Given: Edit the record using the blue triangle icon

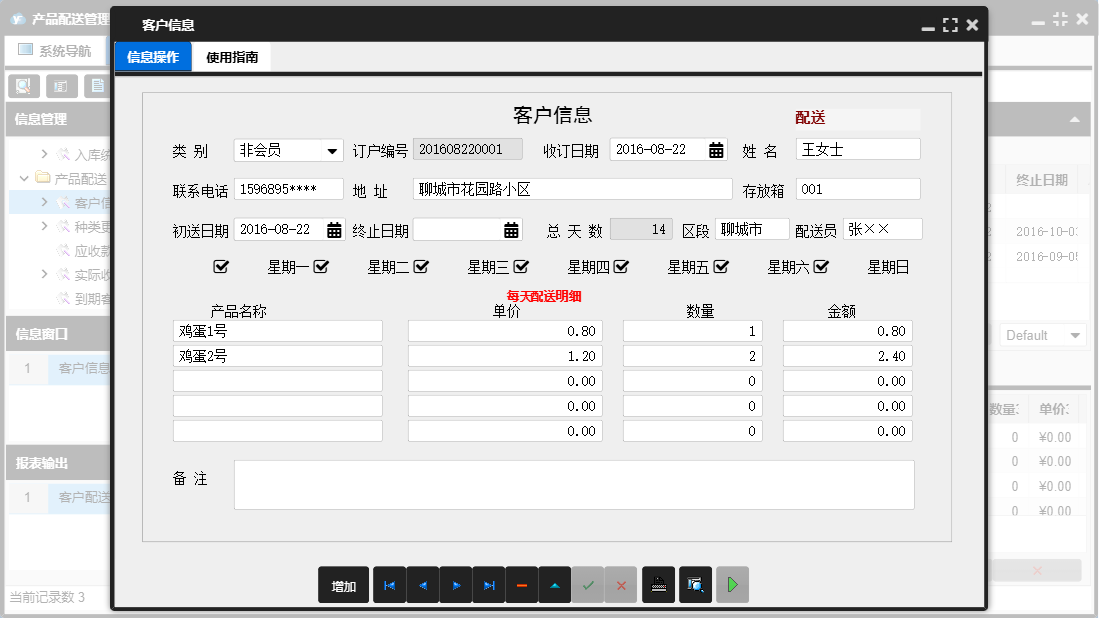Looking at the screenshot, I should [x=555, y=585].
